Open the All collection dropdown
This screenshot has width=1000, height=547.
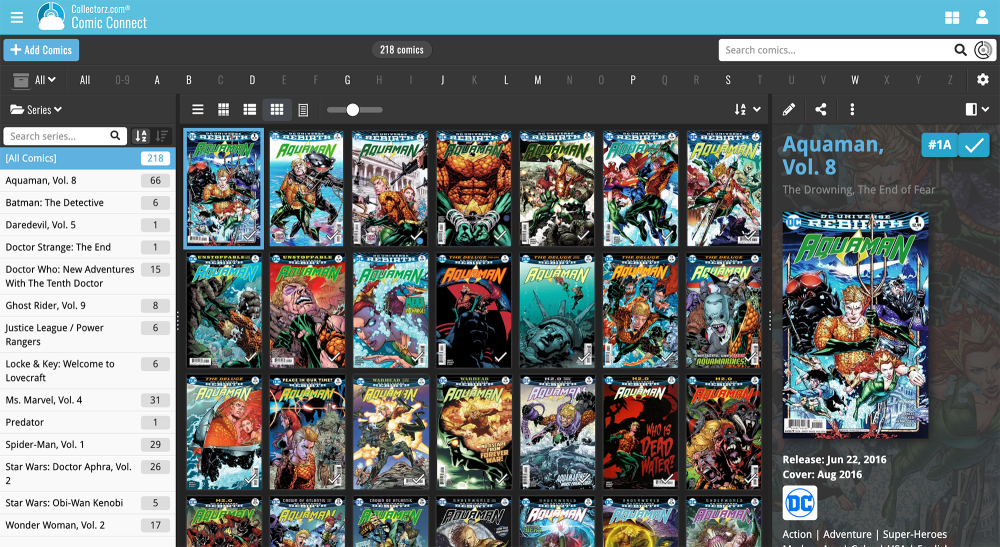coord(45,80)
